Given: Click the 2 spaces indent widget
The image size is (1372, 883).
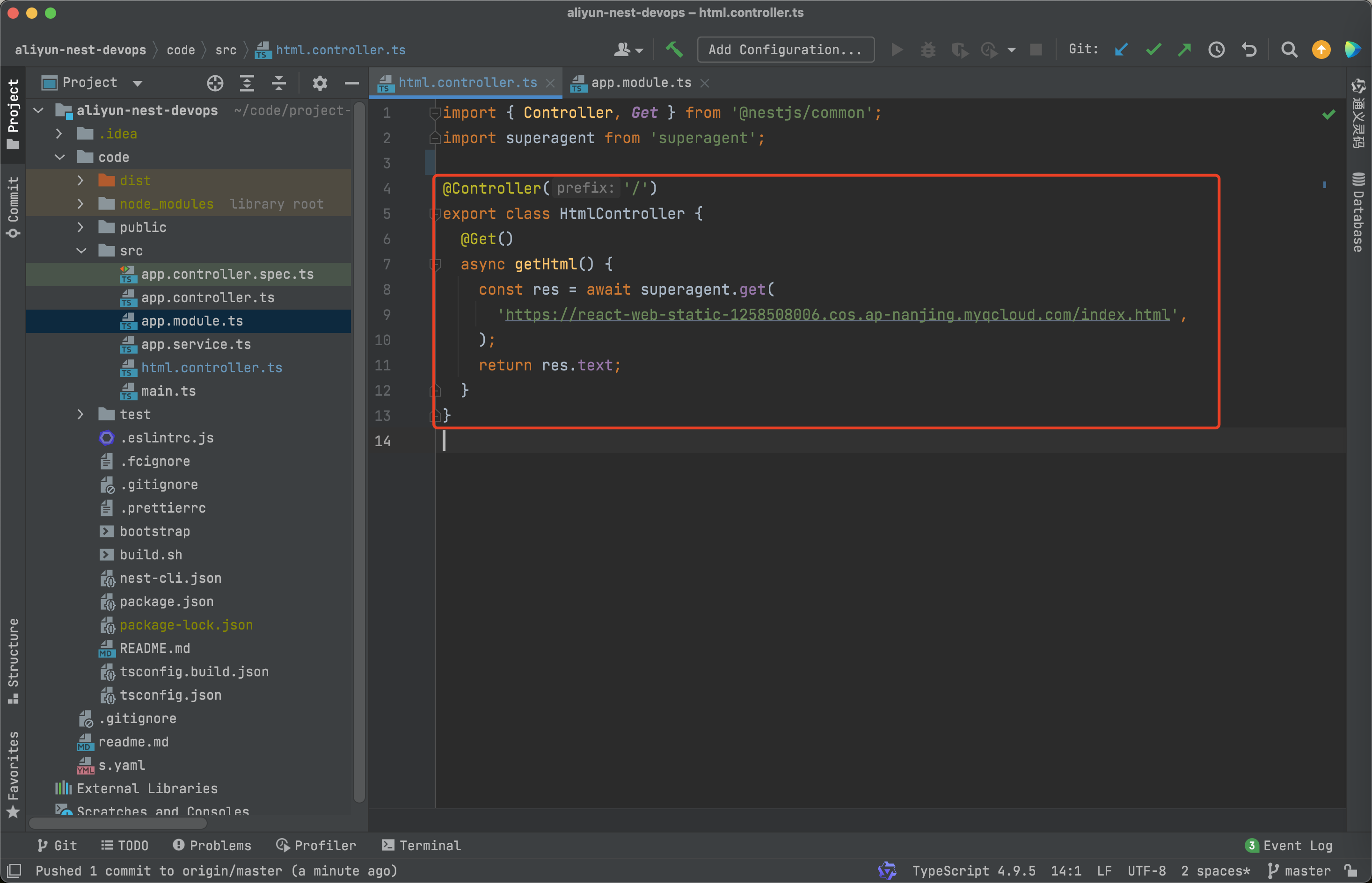Looking at the screenshot, I should pos(1215,871).
